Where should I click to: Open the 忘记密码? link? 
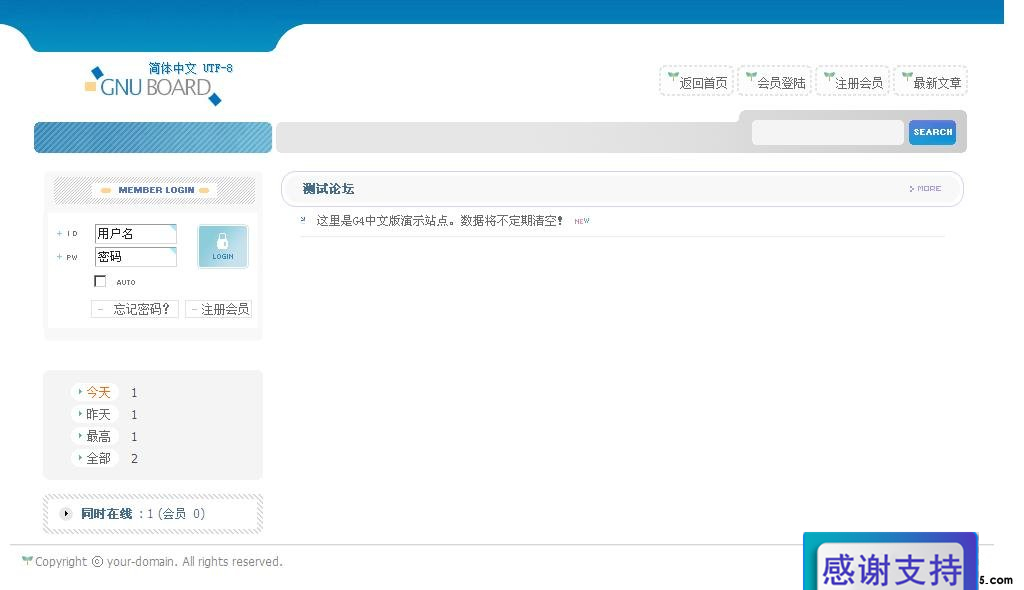[x=135, y=309]
